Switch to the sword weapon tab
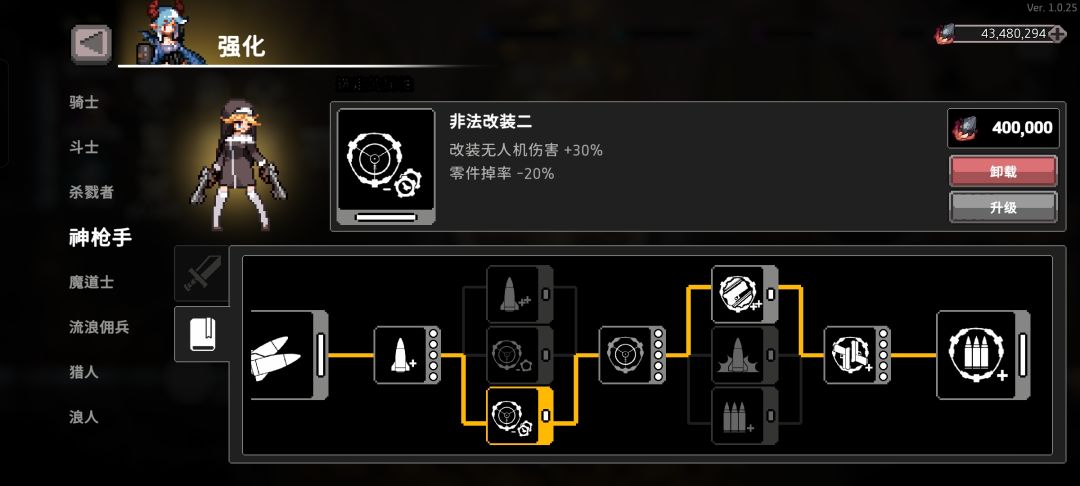The image size is (1080, 486). 202,274
